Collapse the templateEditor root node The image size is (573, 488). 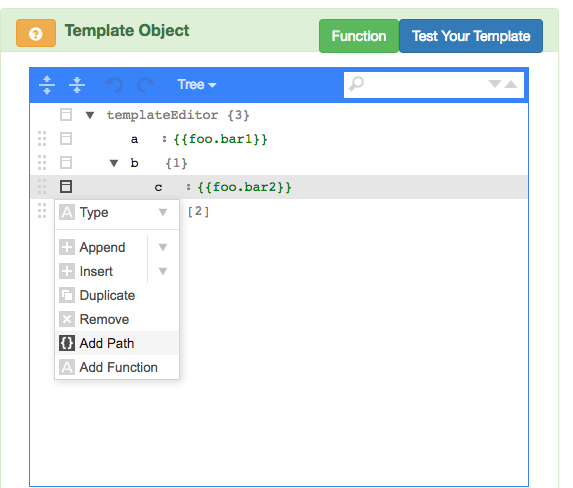coord(90,116)
